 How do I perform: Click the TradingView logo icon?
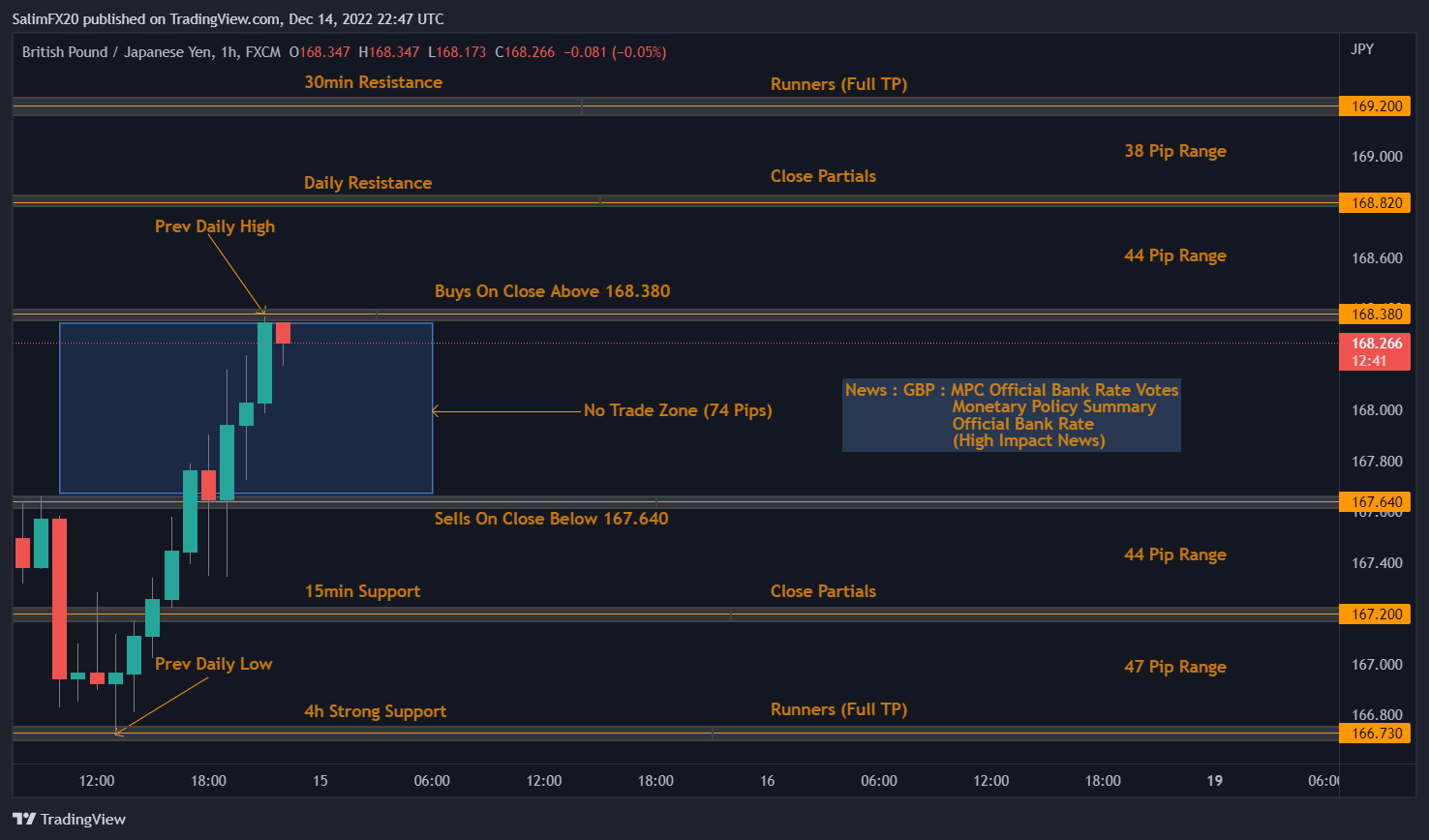tap(24, 819)
